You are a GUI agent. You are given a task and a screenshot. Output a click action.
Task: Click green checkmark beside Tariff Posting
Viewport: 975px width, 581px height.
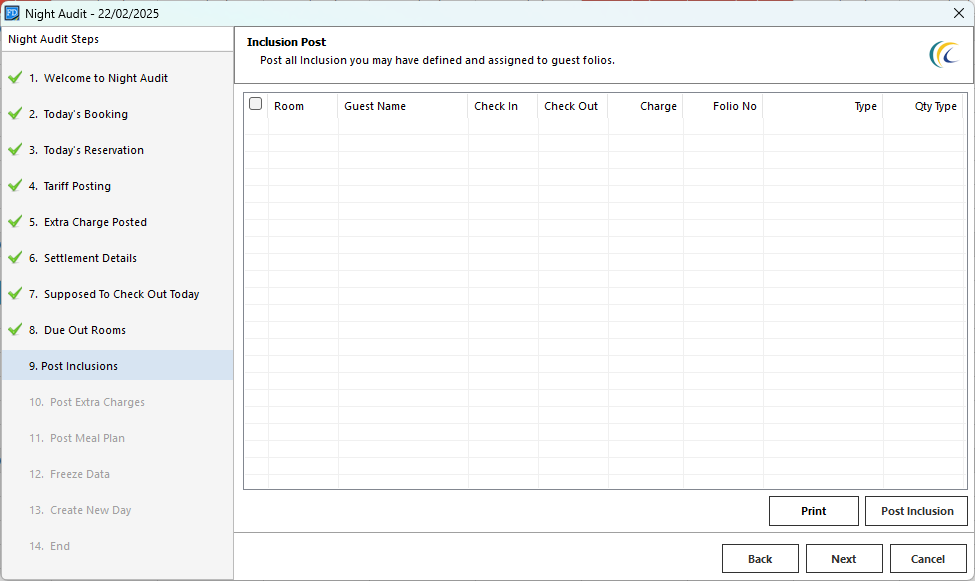[x=15, y=186]
